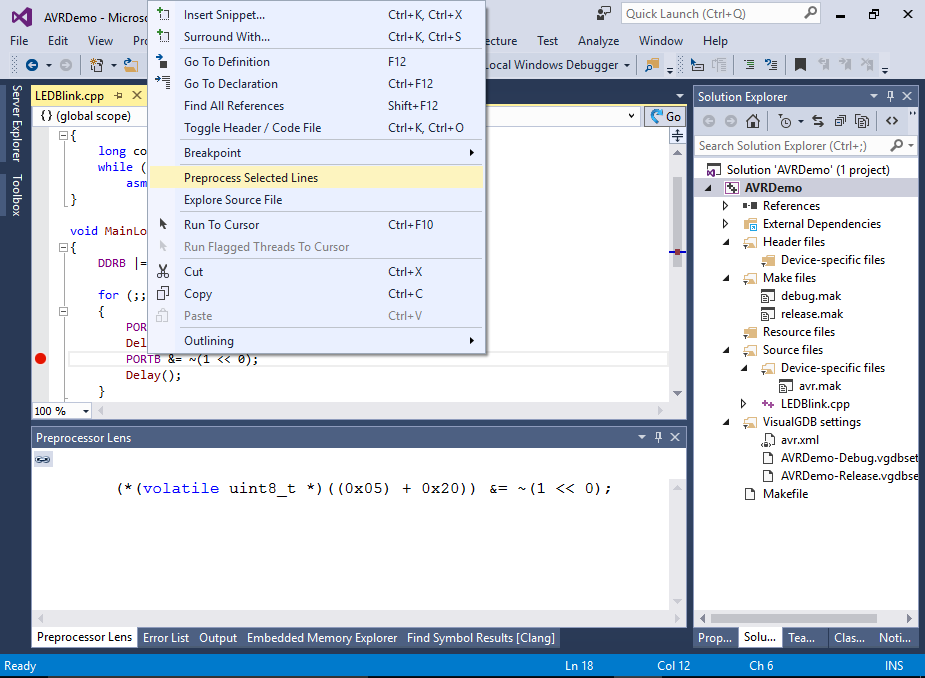Click the Local Windows Debugger button
Viewport: 925px width, 678px height.
[552, 65]
